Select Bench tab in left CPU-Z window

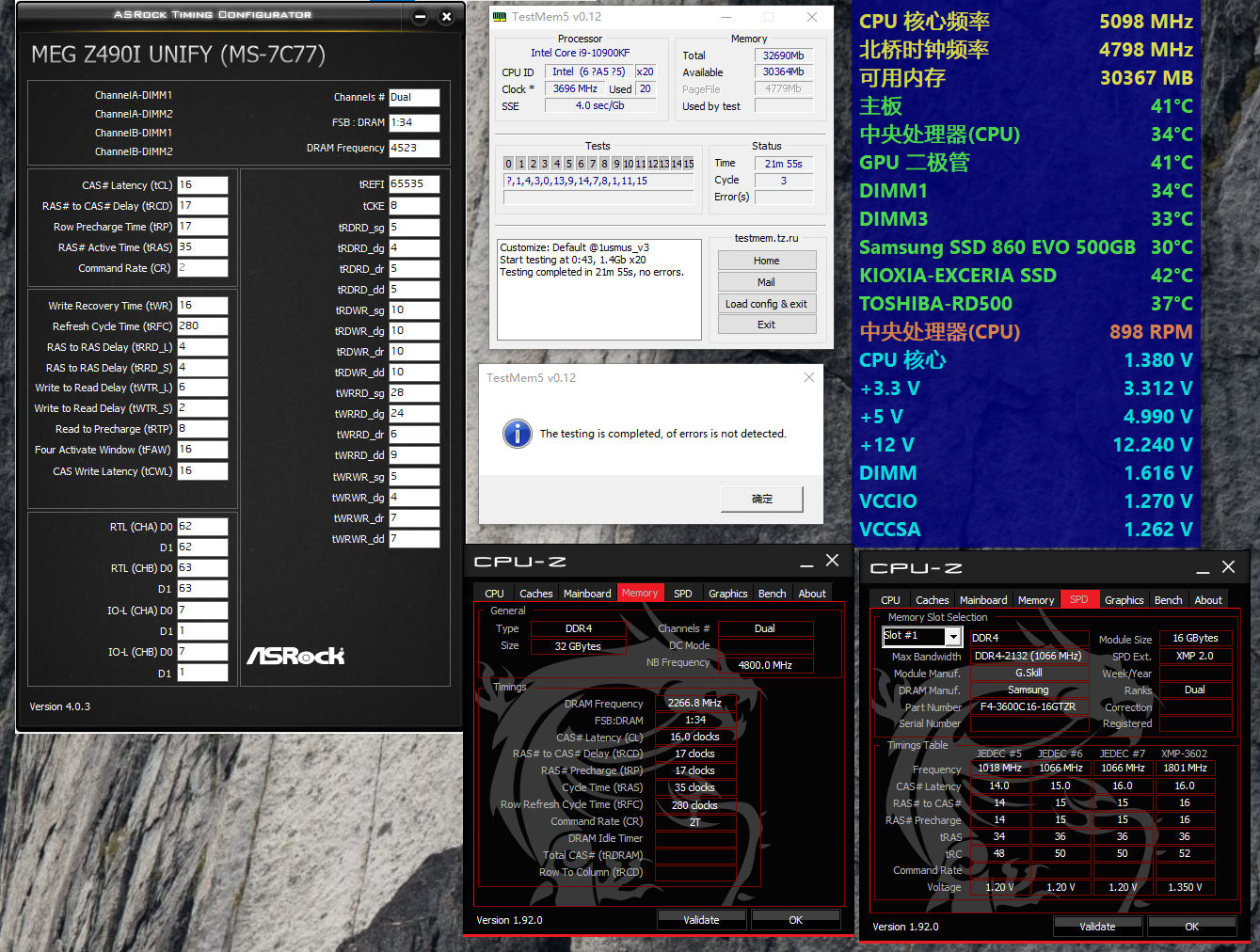click(772, 594)
